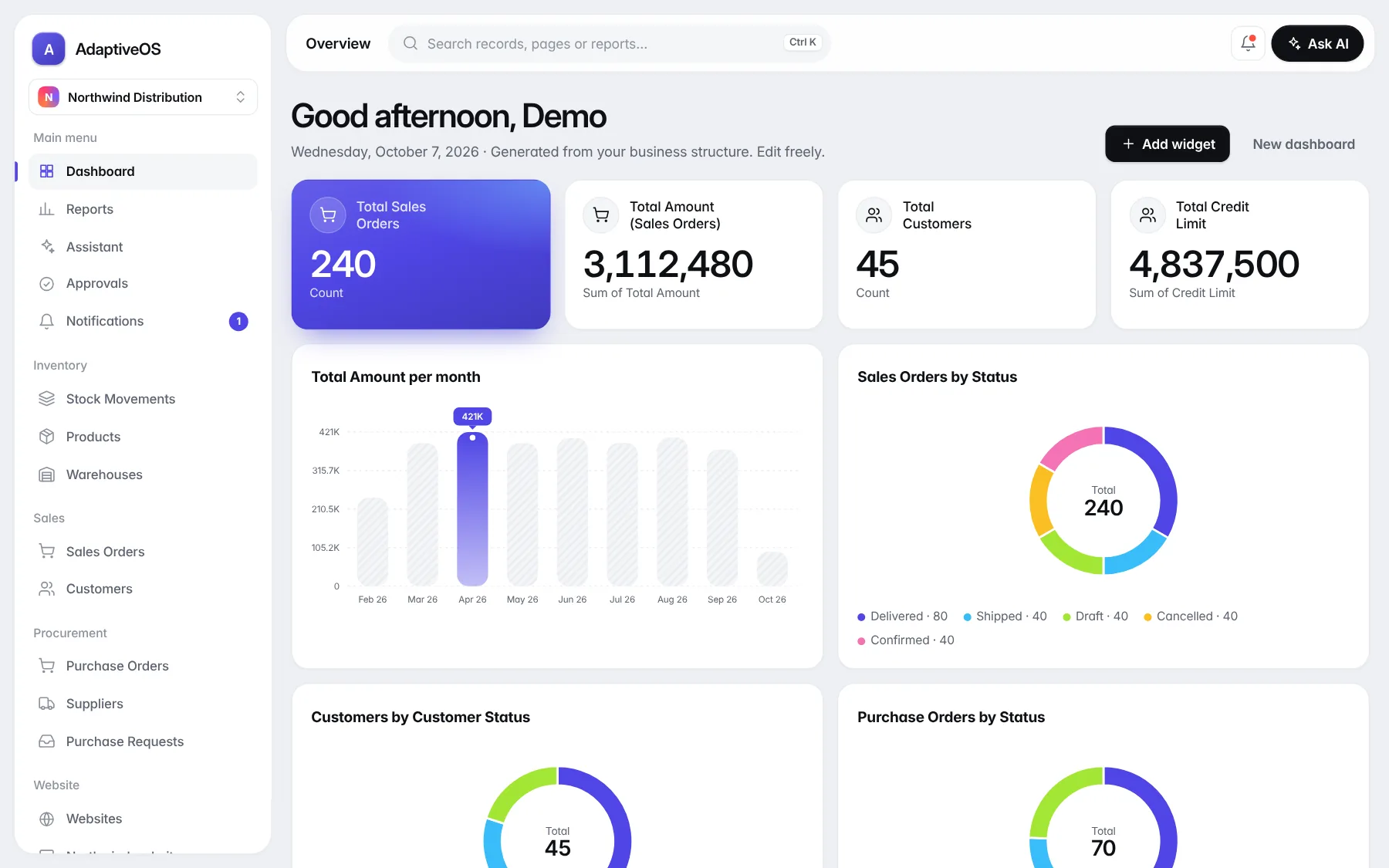The height and width of the screenshot is (868, 1389).
Task: Click the top bar notification bell icon
Action: [1248, 43]
